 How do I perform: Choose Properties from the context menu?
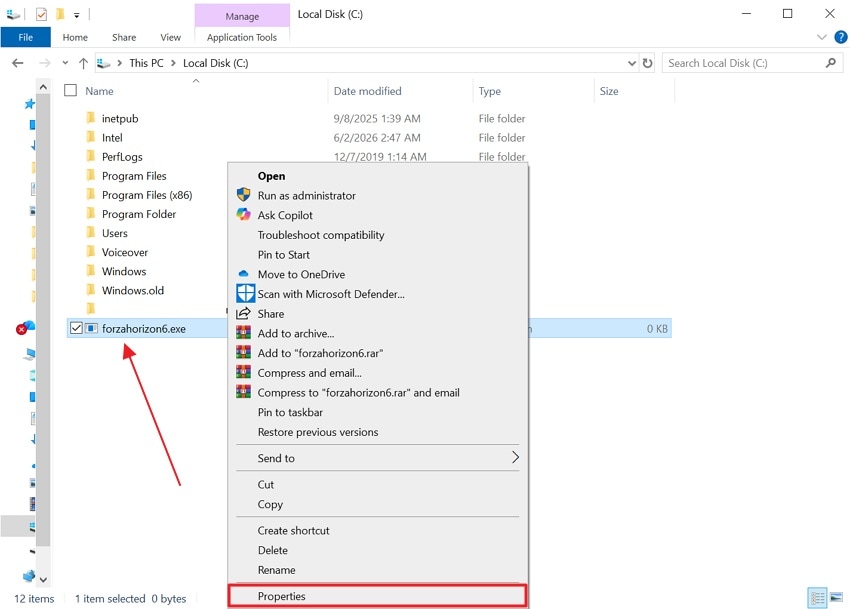(x=377, y=595)
